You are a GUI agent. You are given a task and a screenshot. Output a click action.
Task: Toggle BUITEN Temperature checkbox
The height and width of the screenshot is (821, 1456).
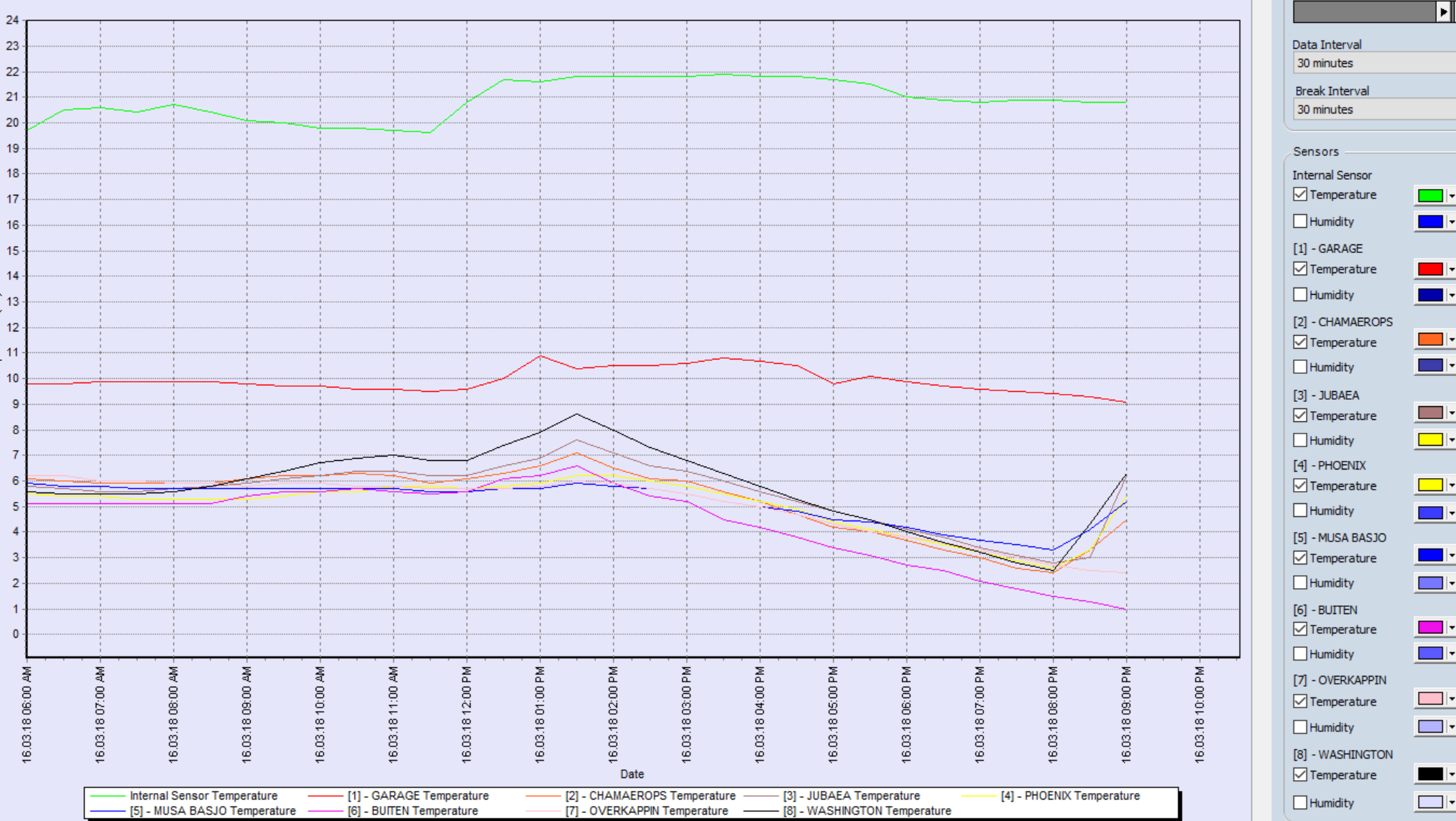(x=1300, y=629)
